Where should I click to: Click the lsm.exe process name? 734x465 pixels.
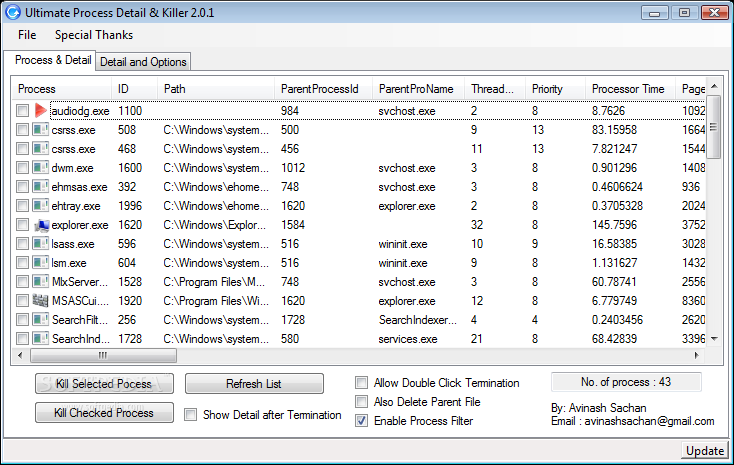coord(69,263)
